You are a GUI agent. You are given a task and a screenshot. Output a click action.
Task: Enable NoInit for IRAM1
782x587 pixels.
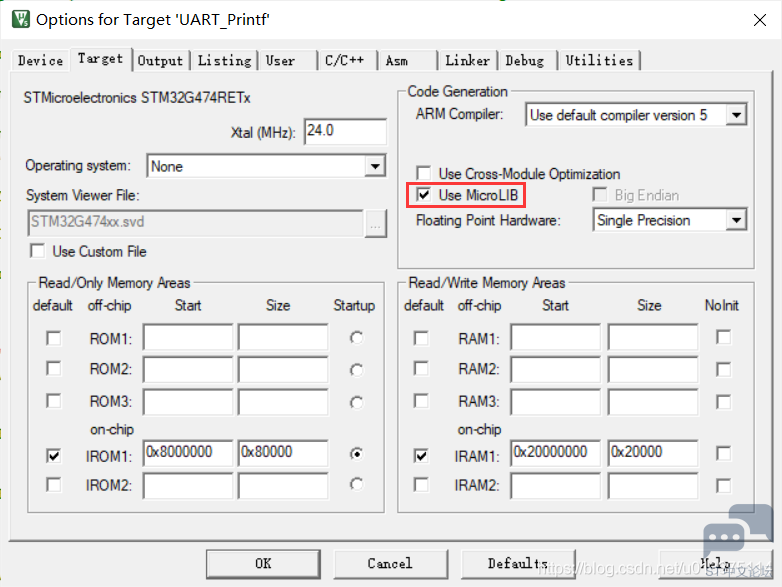tap(723, 453)
